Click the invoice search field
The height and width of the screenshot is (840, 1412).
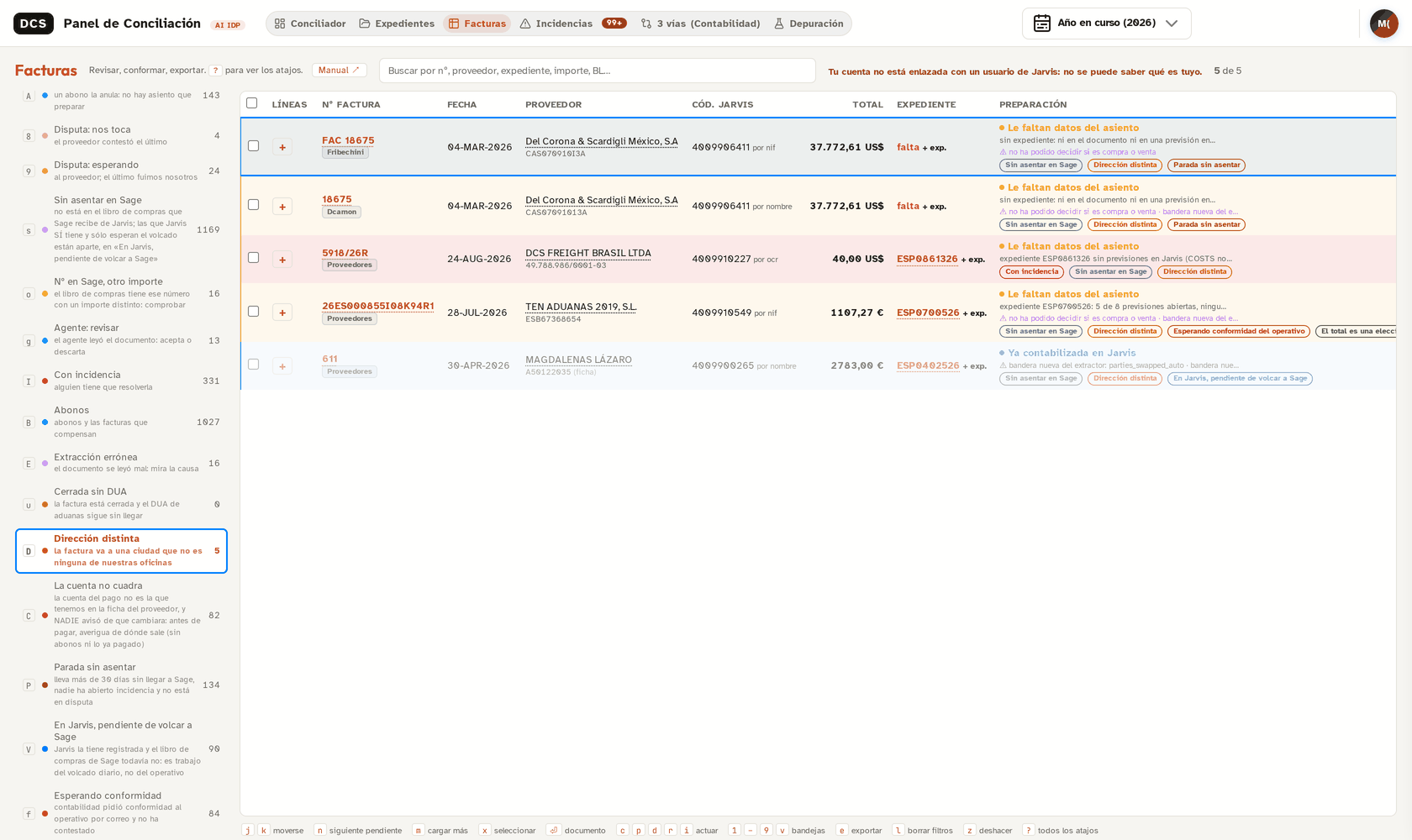pyautogui.click(x=597, y=71)
